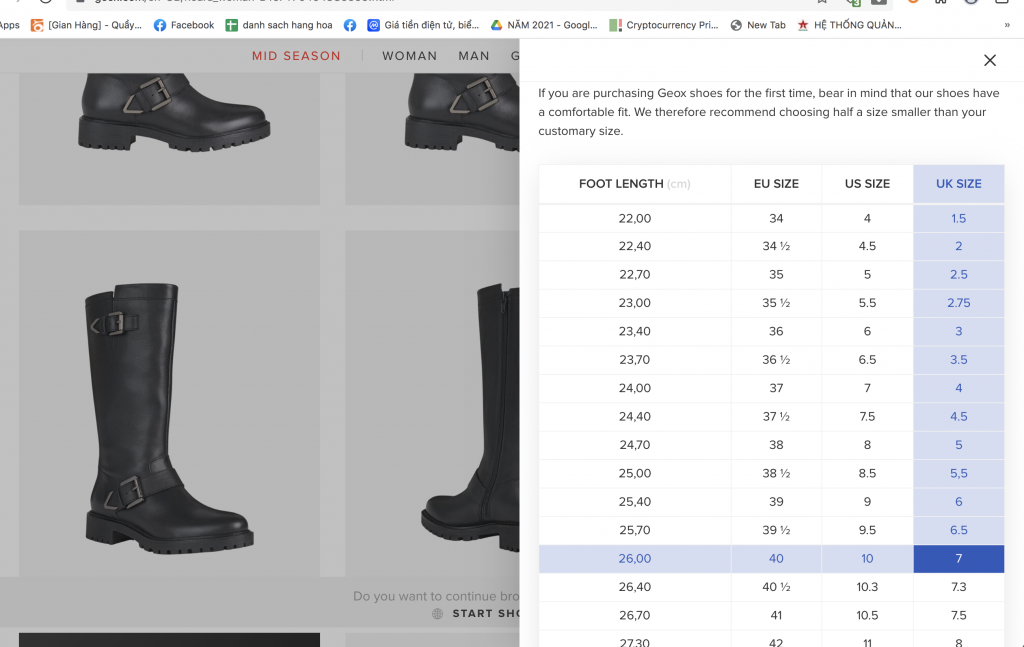Click highlighted foot length 26,00 cell
Image resolution: width=1024 pixels, height=647 pixels.
pyautogui.click(x=635, y=559)
